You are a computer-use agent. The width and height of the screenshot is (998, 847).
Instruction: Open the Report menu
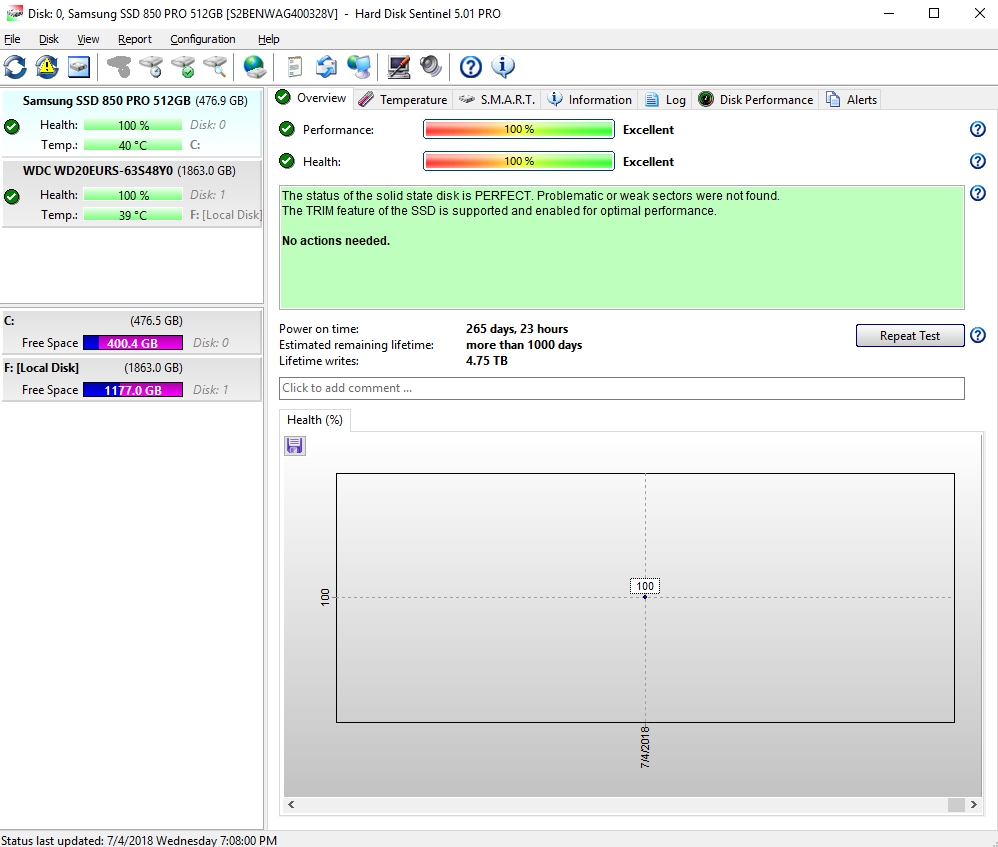[135, 39]
